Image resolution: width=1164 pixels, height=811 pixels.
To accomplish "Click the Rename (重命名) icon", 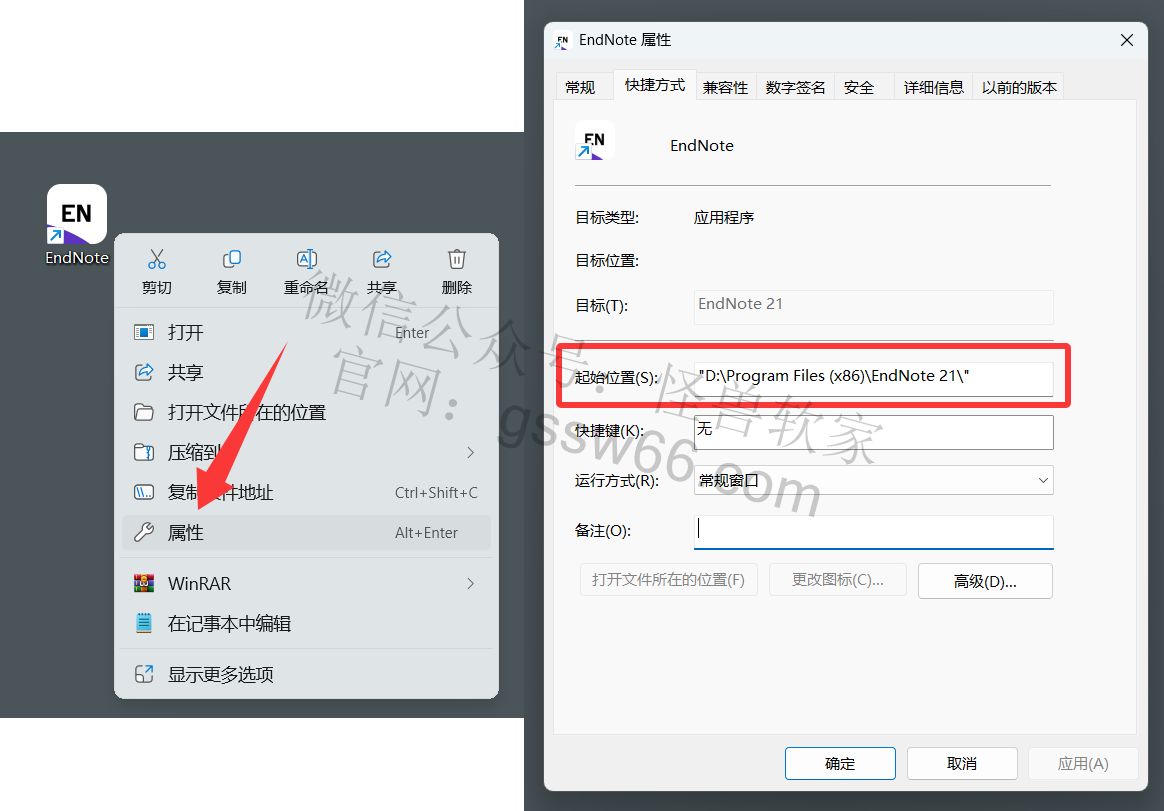I will click(x=307, y=260).
